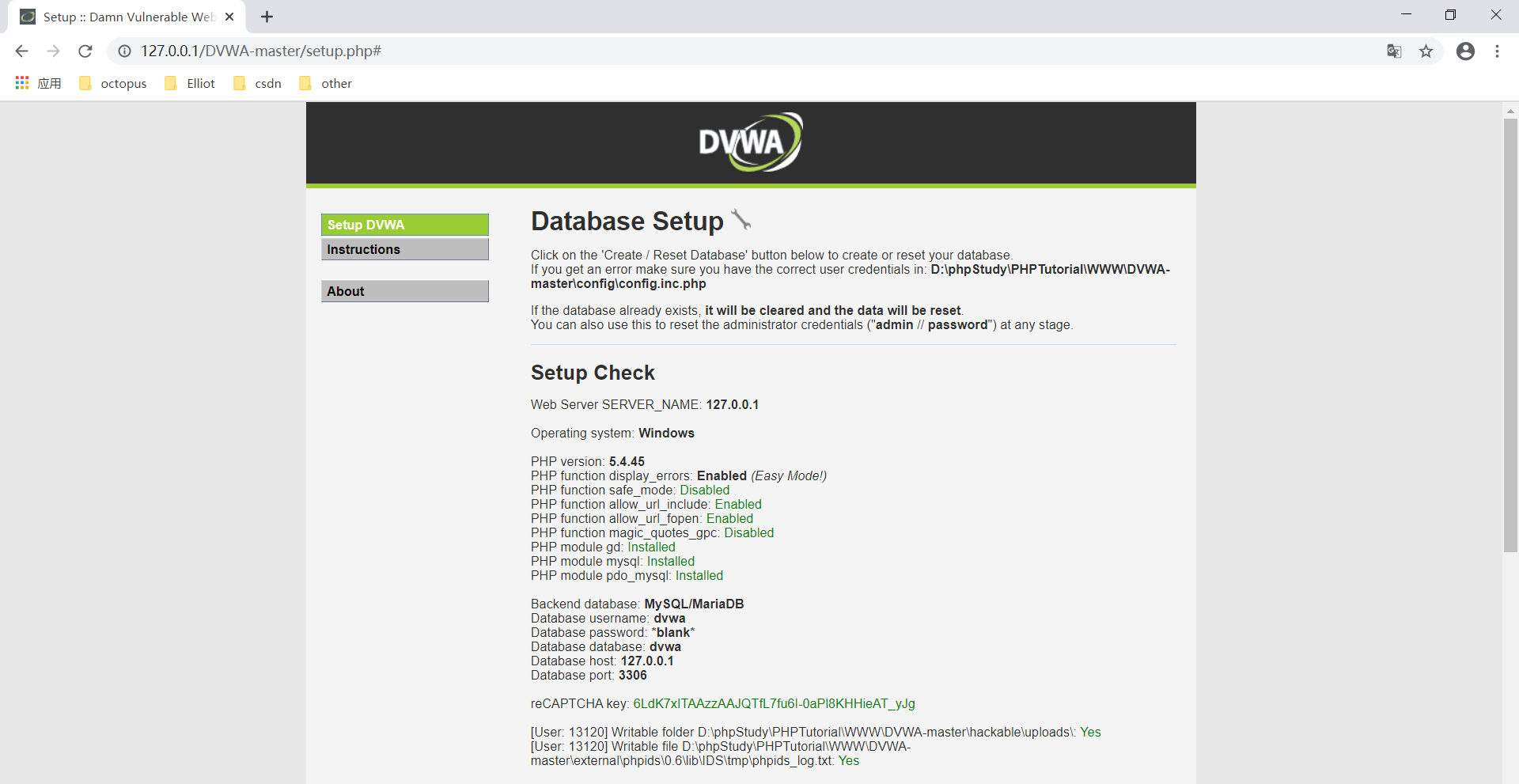Click the PHP version value 5.4.45
The image size is (1519, 784).
coord(627,461)
